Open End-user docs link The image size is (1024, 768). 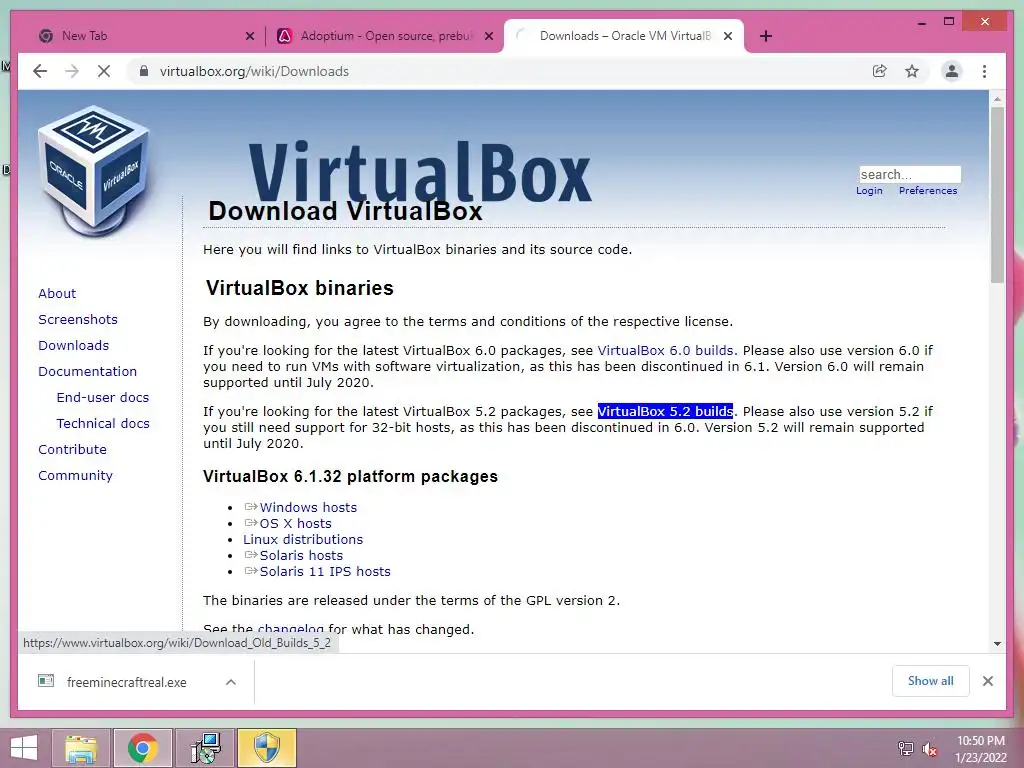pos(103,398)
